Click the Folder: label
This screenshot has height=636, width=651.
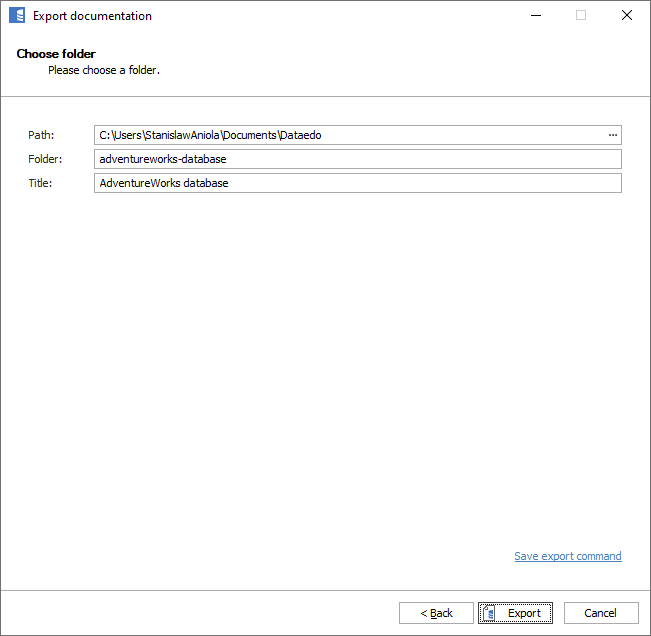click(45, 159)
